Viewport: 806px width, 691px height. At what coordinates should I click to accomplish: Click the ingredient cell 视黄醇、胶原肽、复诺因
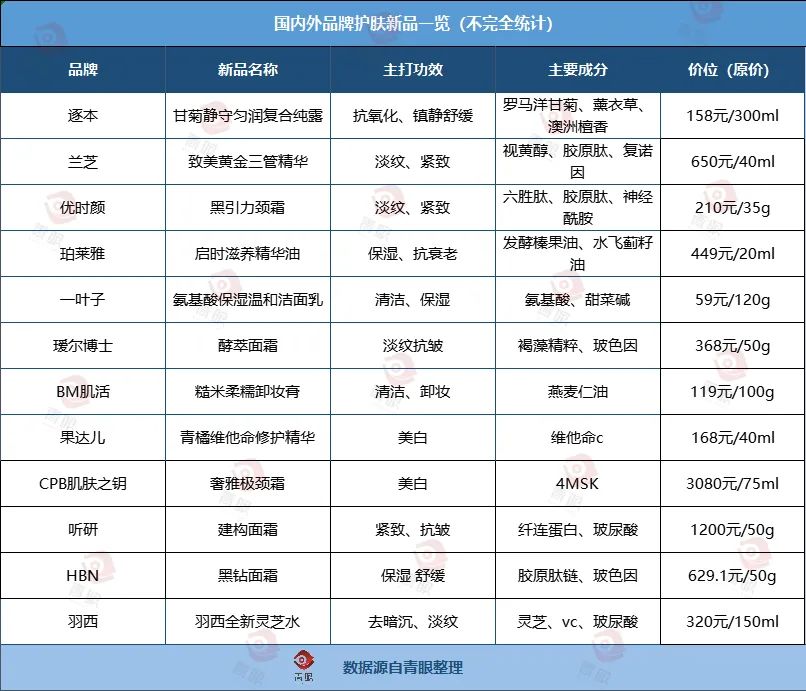point(578,161)
